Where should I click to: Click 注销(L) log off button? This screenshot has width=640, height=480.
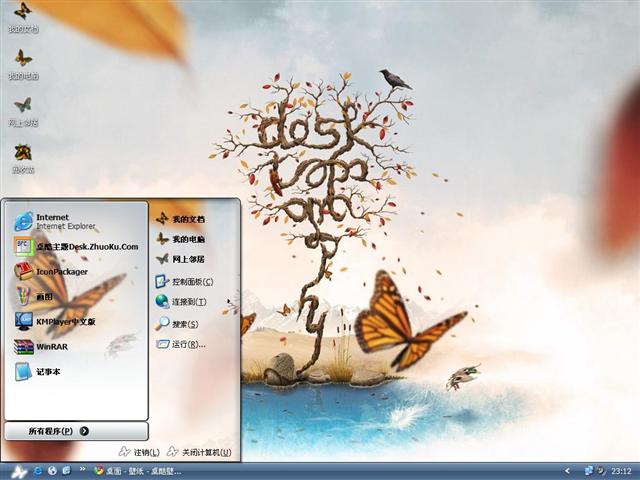(x=139, y=452)
